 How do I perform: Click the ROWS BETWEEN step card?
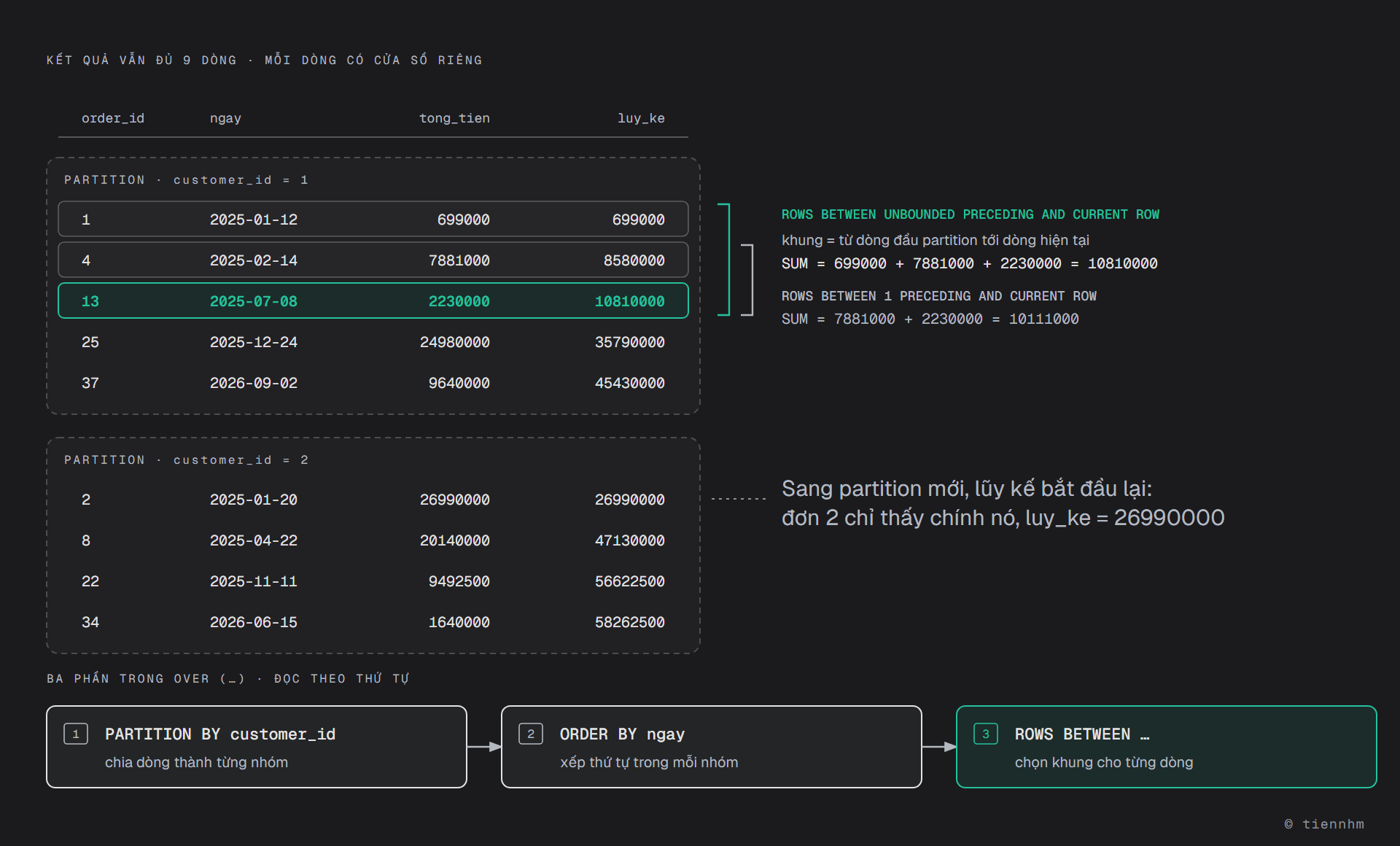[x=1167, y=747]
